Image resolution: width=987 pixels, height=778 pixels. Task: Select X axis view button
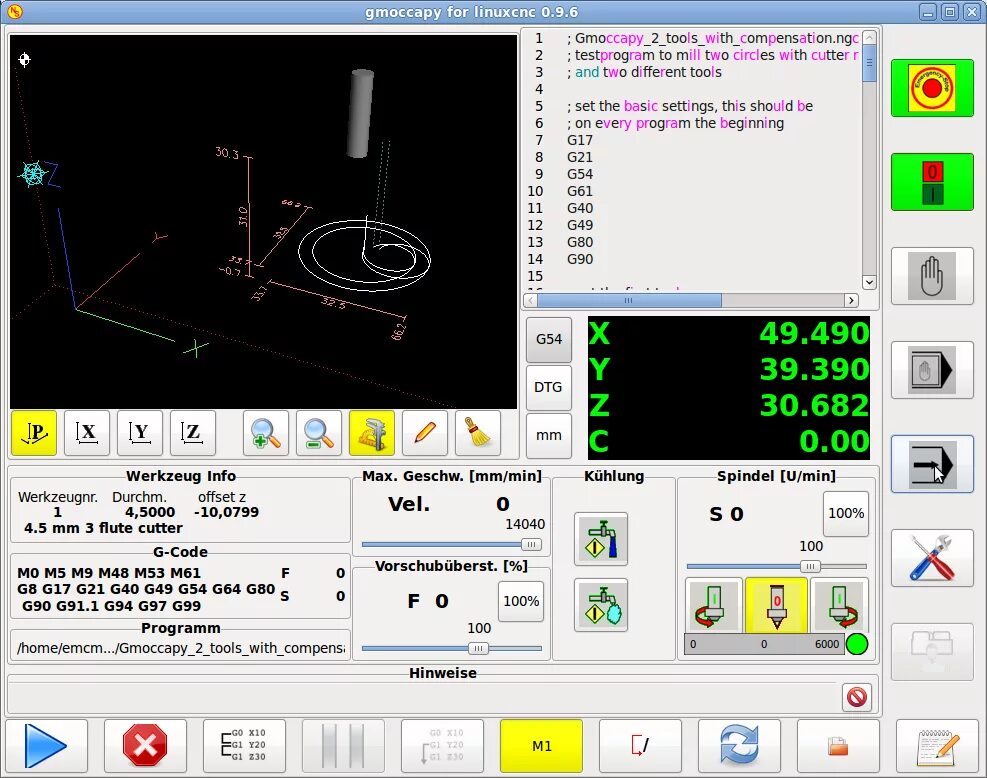[87, 433]
